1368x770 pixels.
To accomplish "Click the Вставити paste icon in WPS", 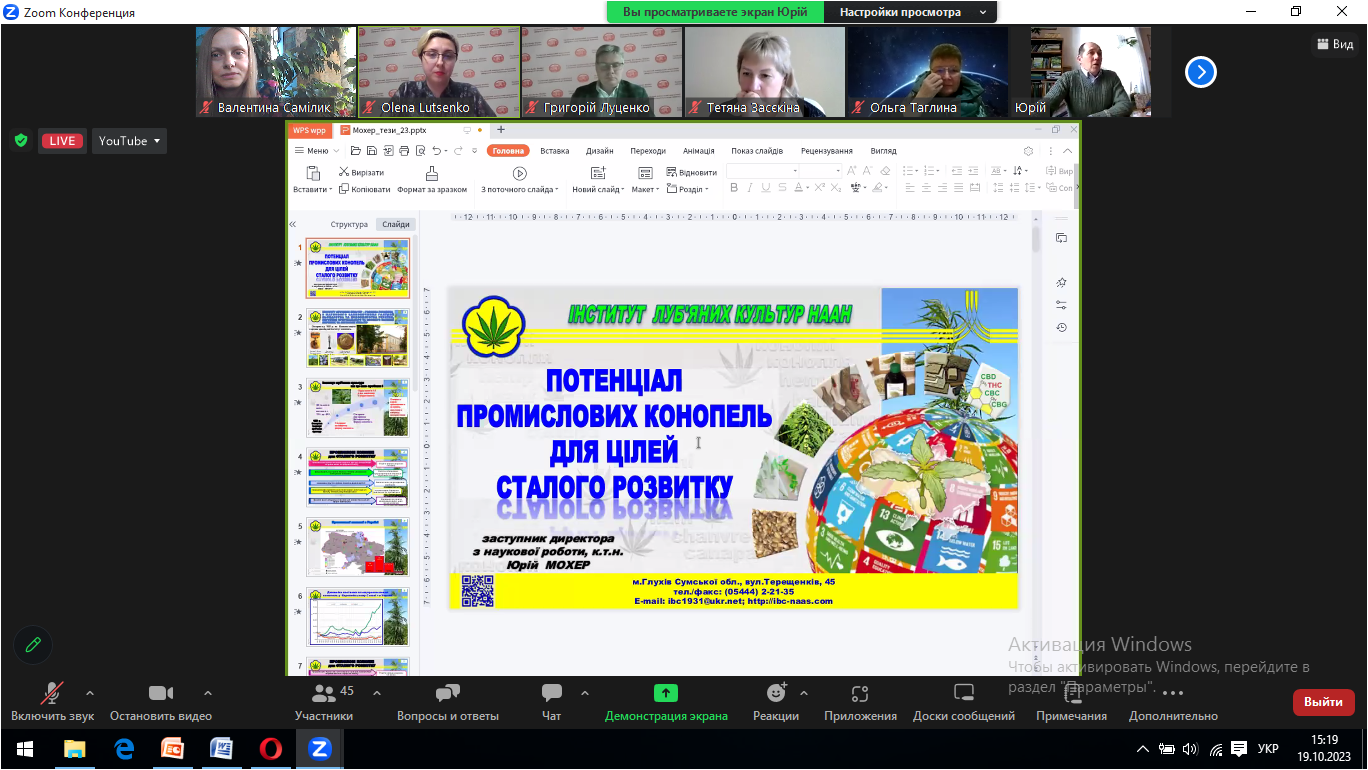I will click(x=313, y=173).
